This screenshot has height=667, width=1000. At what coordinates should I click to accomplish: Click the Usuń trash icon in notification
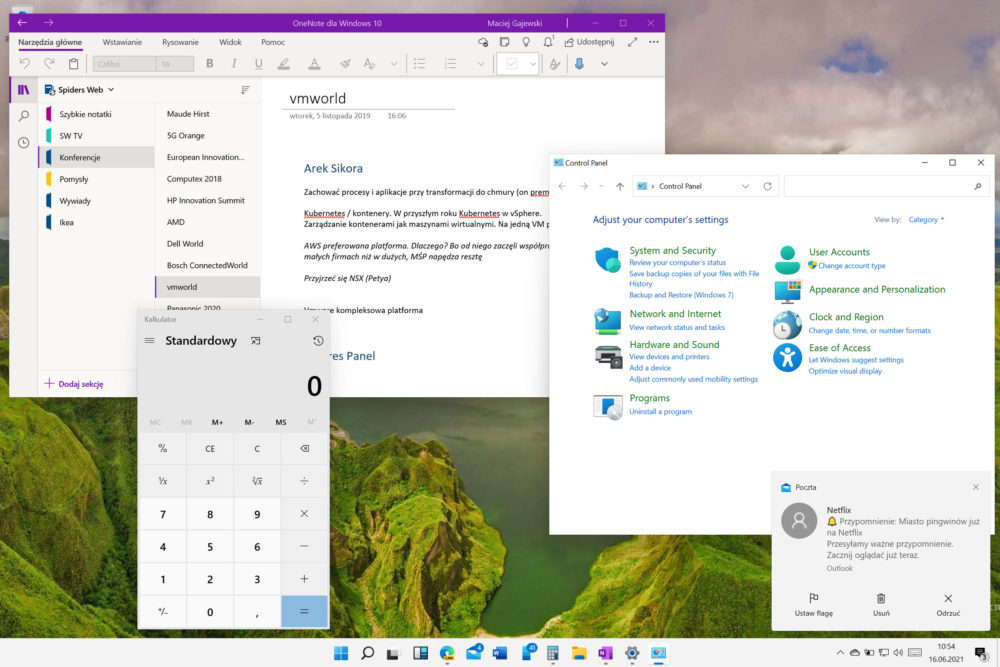coord(881,604)
